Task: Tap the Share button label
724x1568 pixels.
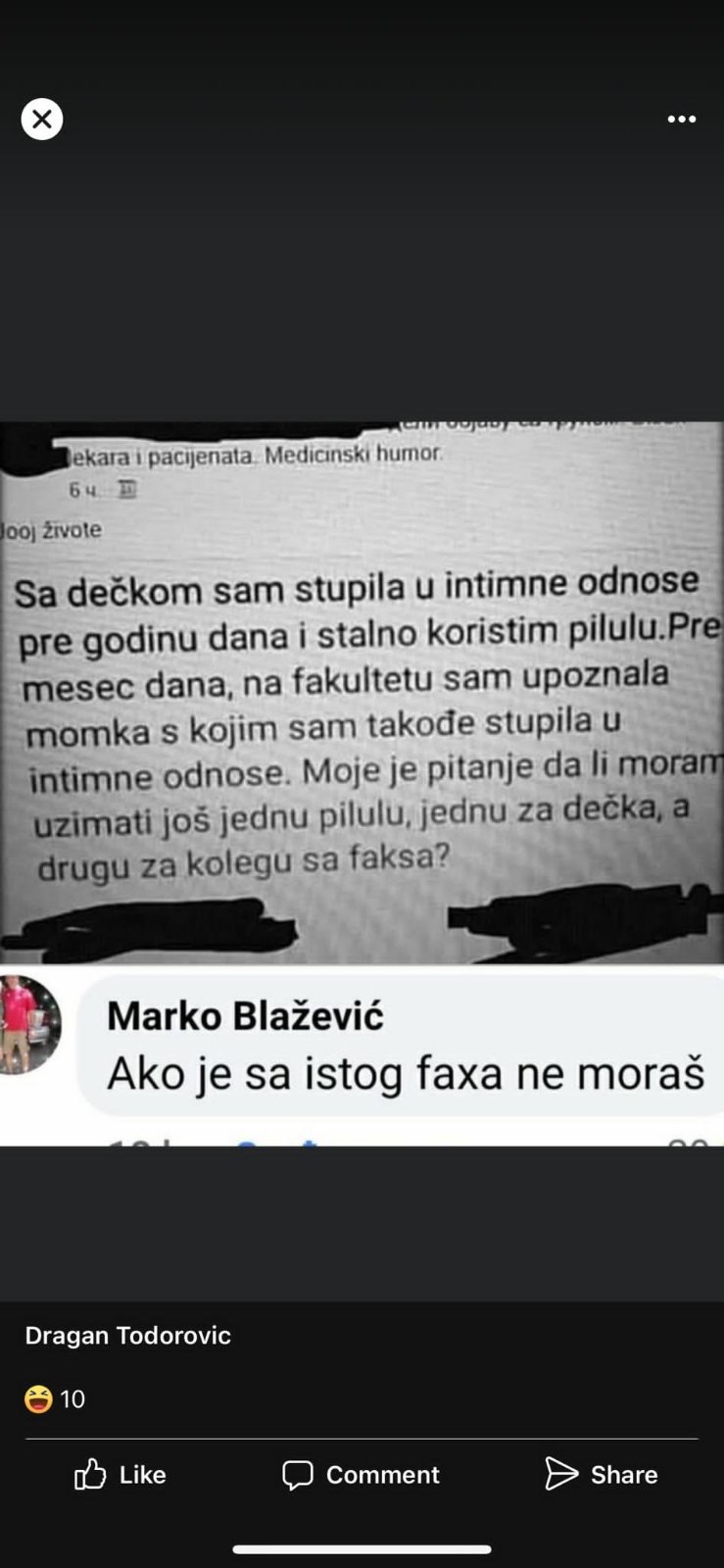Action: [x=624, y=1475]
